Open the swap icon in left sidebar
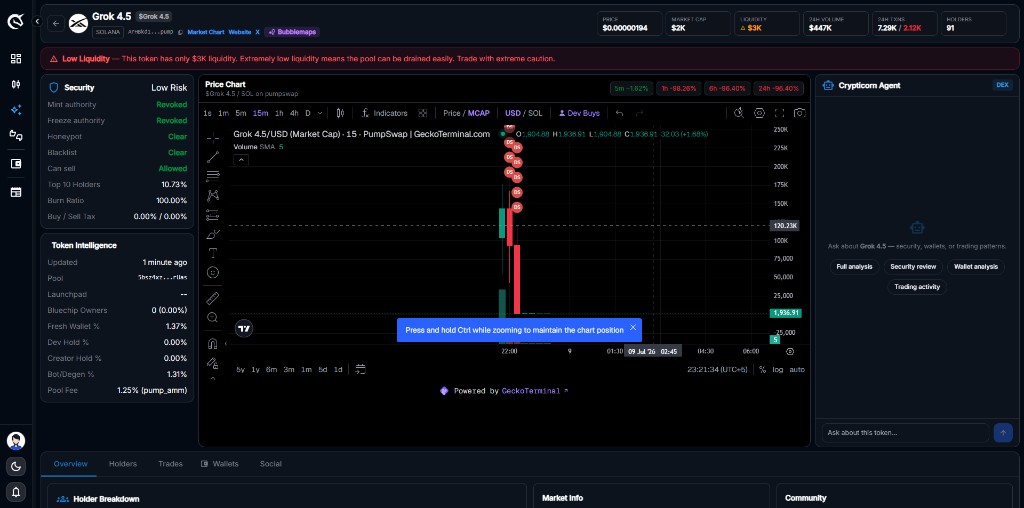1024x508 pixels. tap(16, 135)
